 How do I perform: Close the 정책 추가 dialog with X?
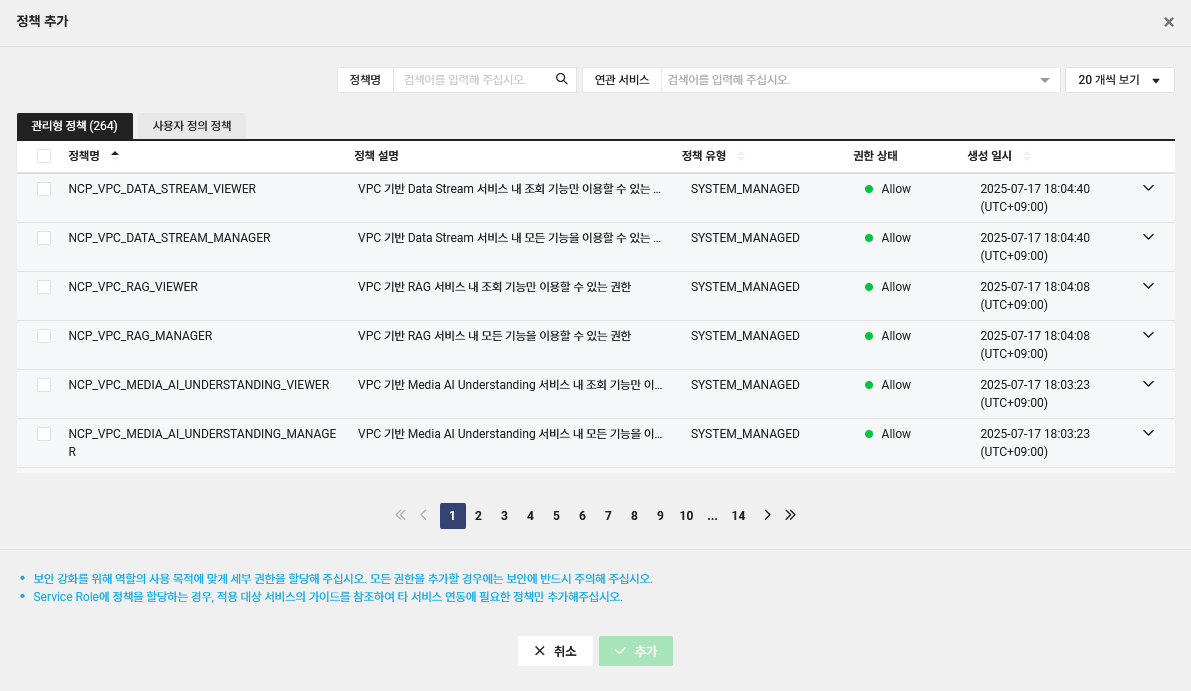(1169, 22)
